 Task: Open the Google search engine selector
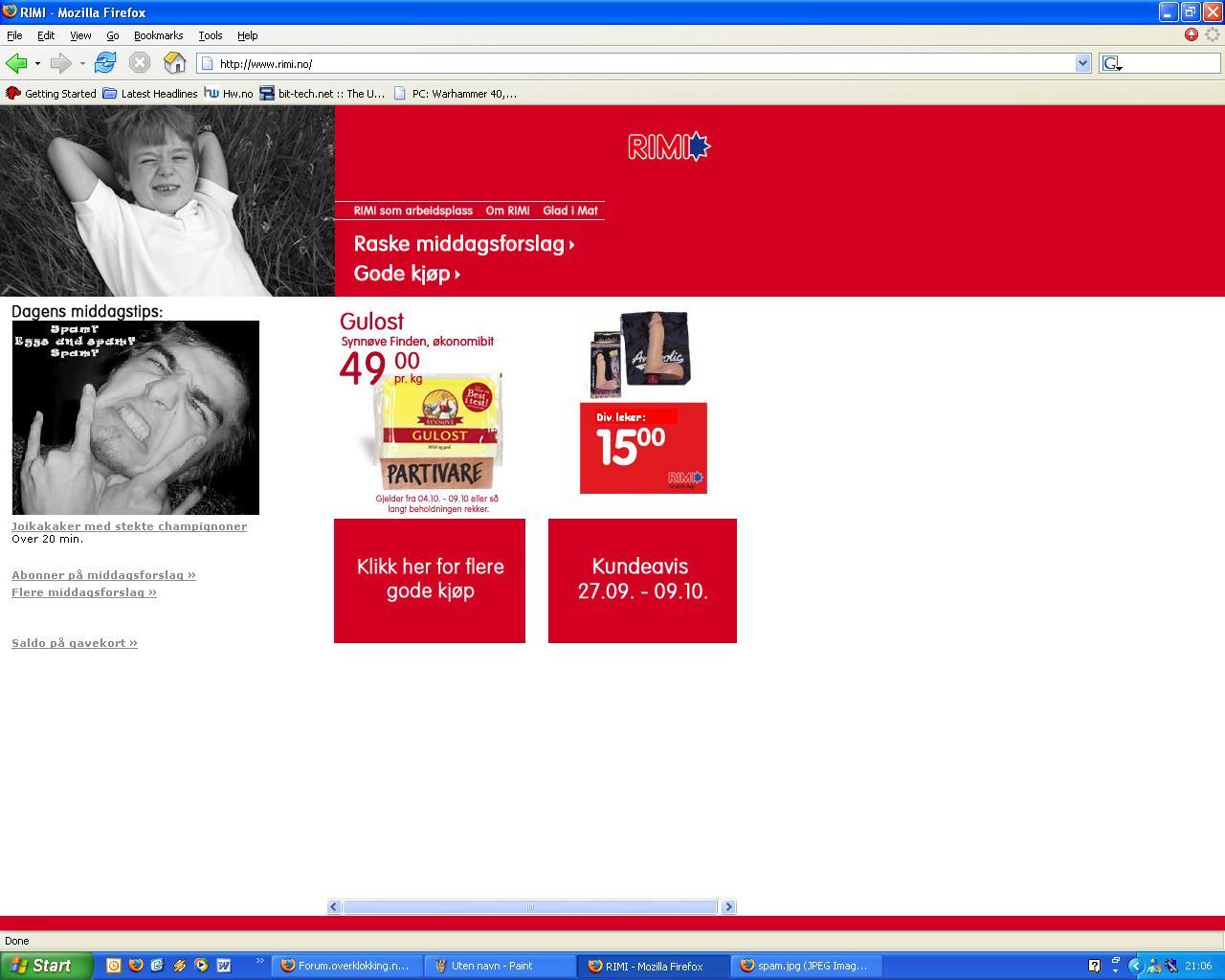[x=1112, y=63]
